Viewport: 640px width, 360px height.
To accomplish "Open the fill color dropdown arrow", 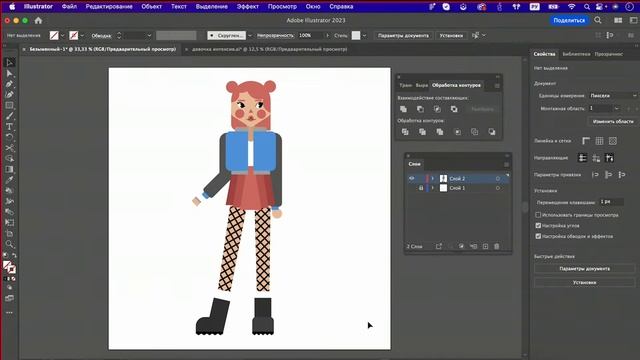I will tap(62, 36).
